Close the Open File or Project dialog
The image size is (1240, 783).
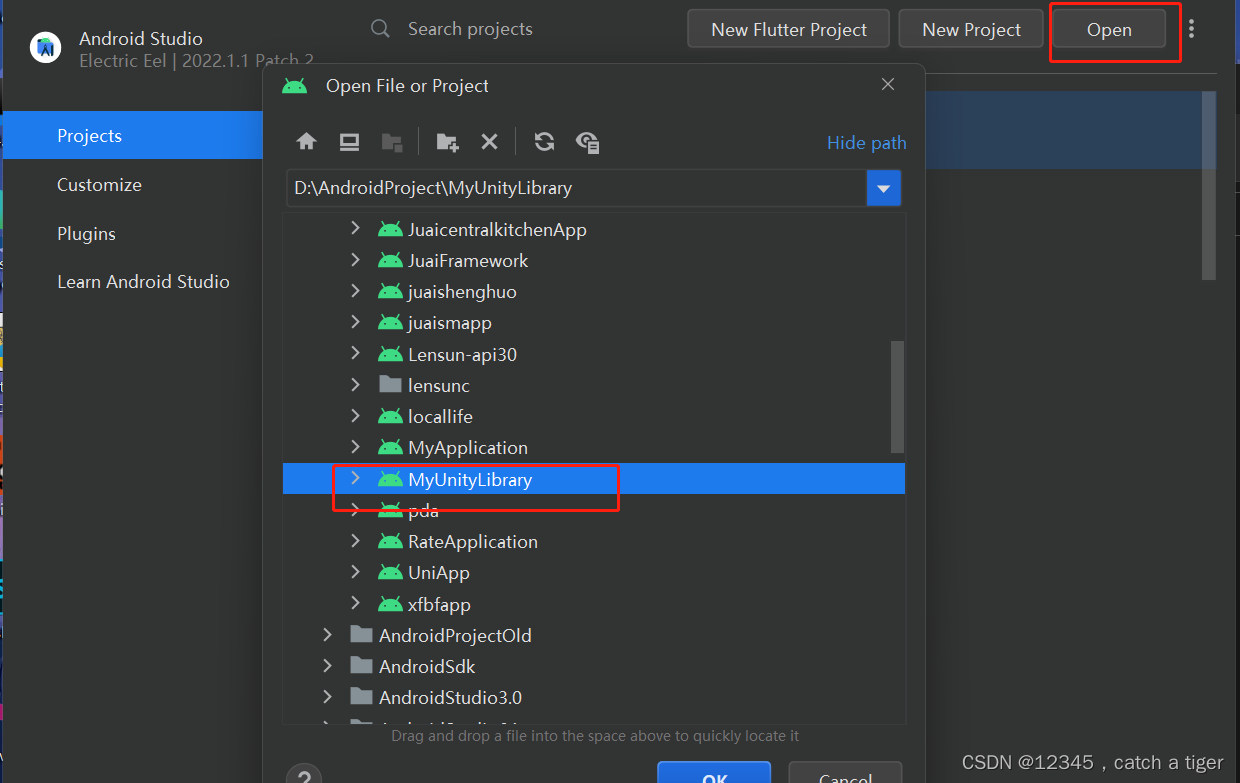point(888,85)
